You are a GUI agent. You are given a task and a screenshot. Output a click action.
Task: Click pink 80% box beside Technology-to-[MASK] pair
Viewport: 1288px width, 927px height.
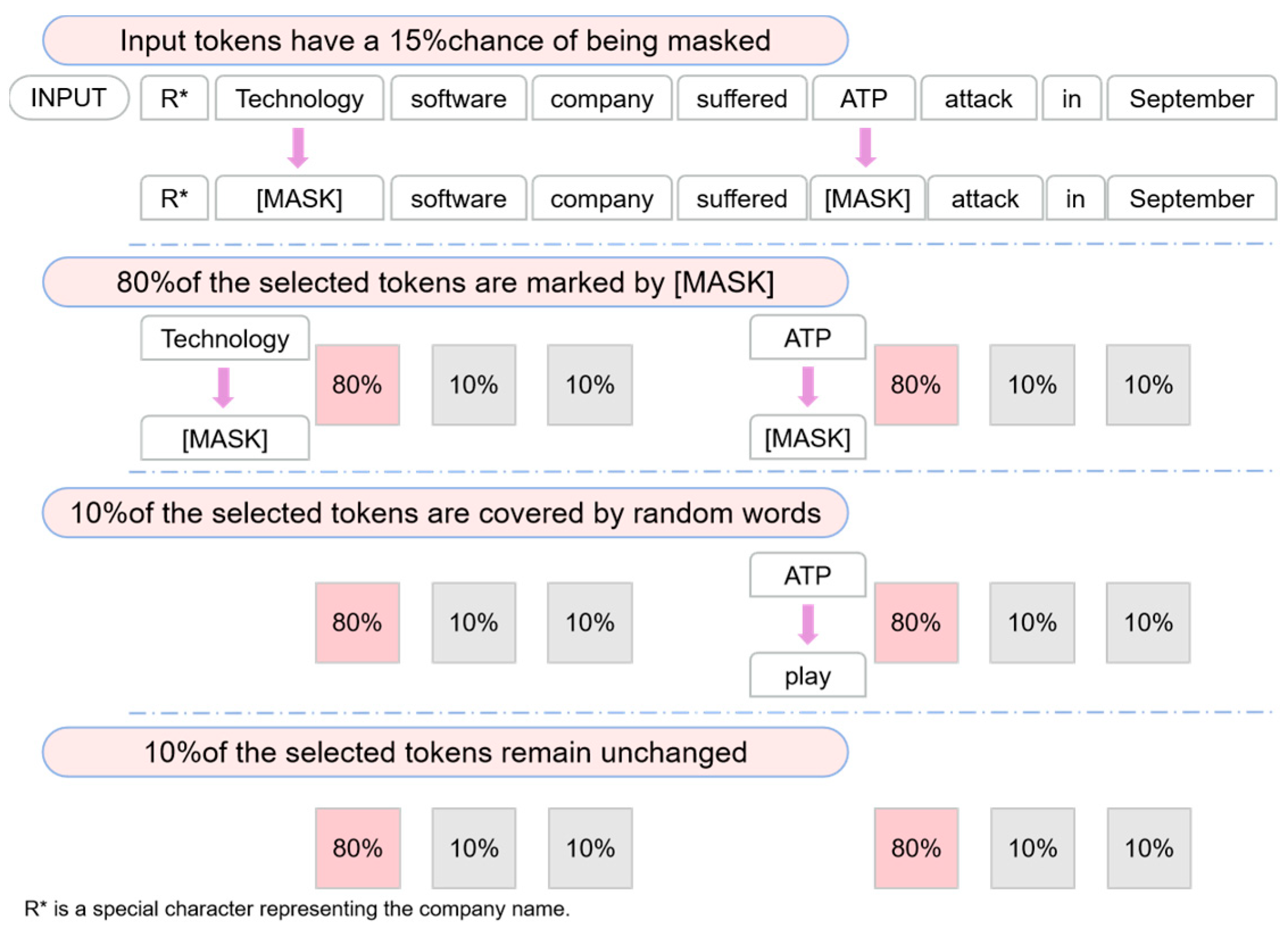tap(357, 385)
